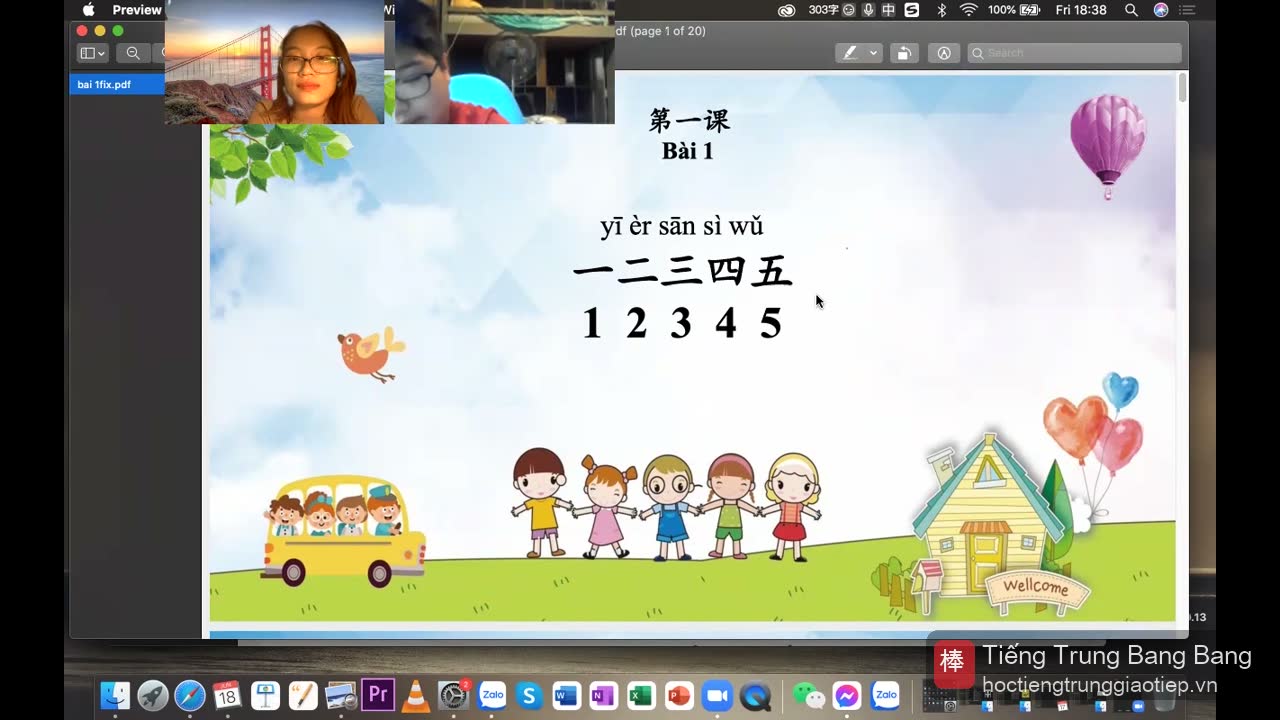Click the highlight pen tool
The image size is (1280, 720).
850,53
